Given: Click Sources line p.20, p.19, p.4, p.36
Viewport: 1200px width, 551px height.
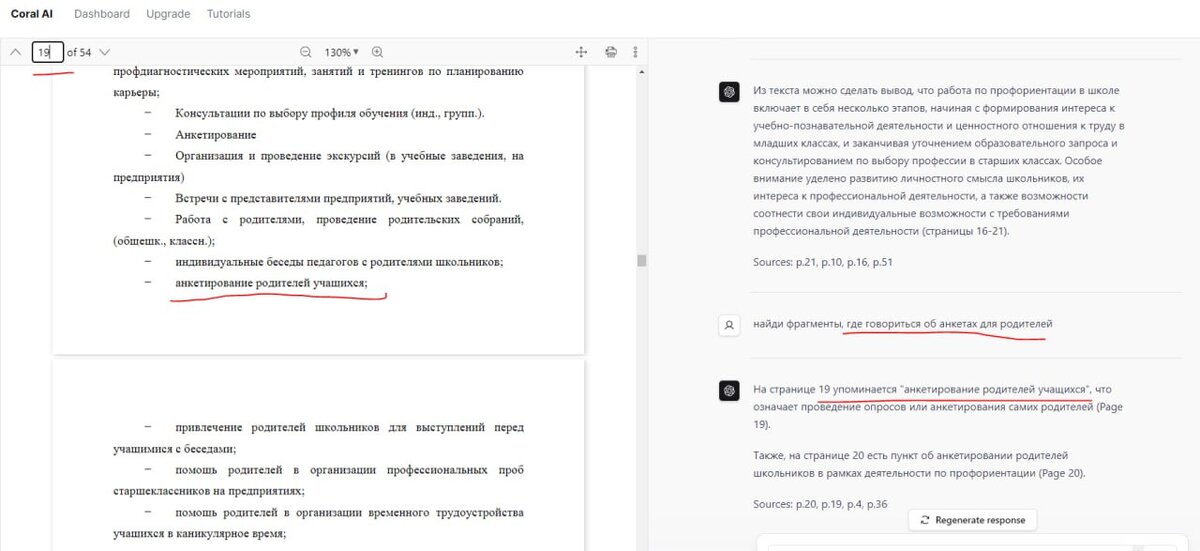Looking at the screenshot, I should coord(819,503).
